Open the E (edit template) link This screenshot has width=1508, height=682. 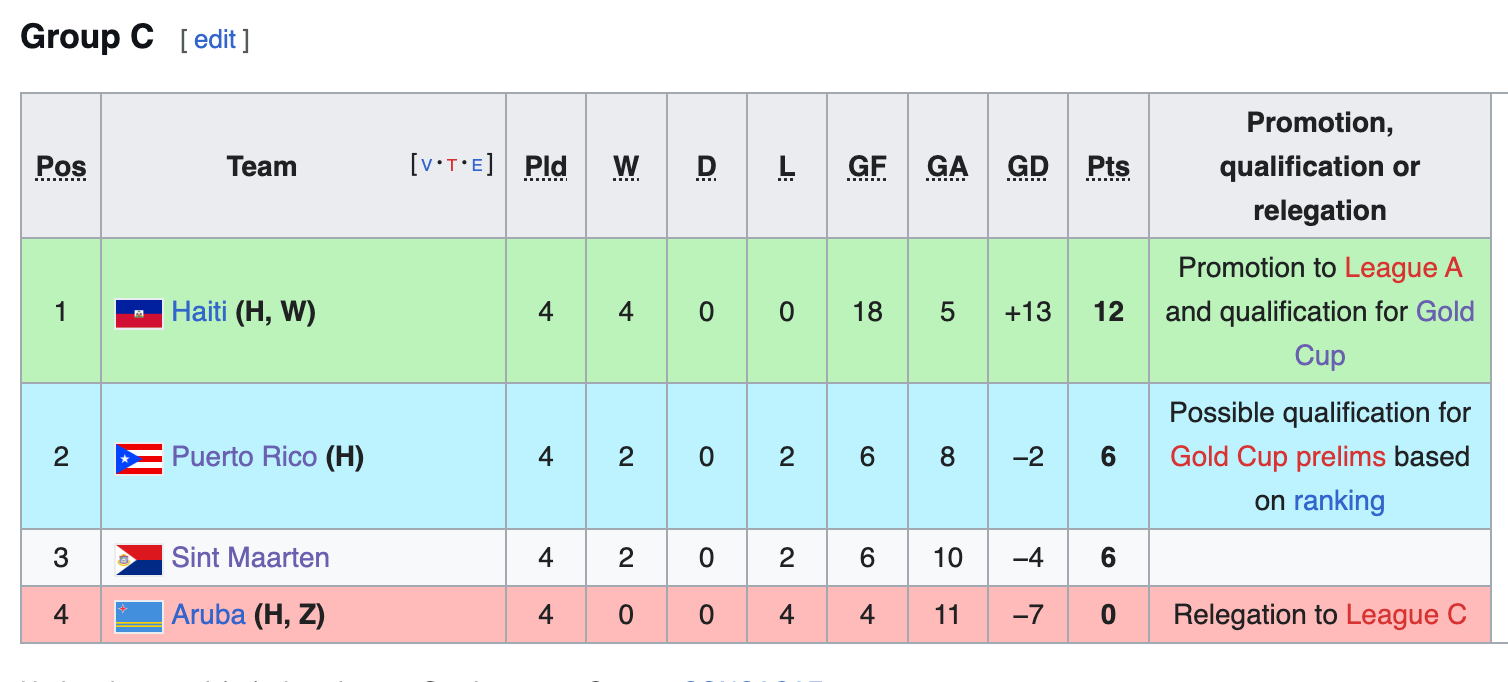pyautogui.click(x=477, y=165)
